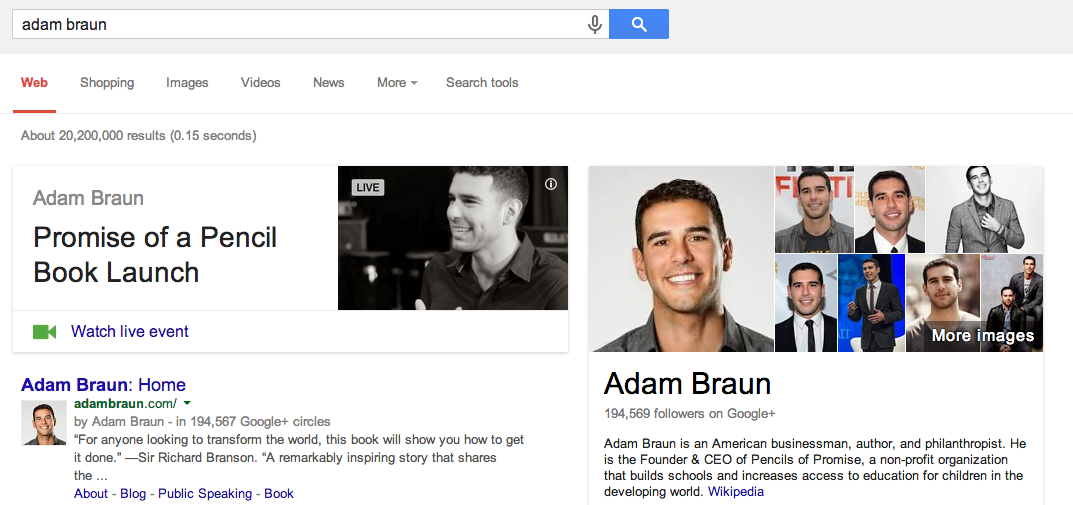Click the info icon on live video

click(x=551, y=184)
